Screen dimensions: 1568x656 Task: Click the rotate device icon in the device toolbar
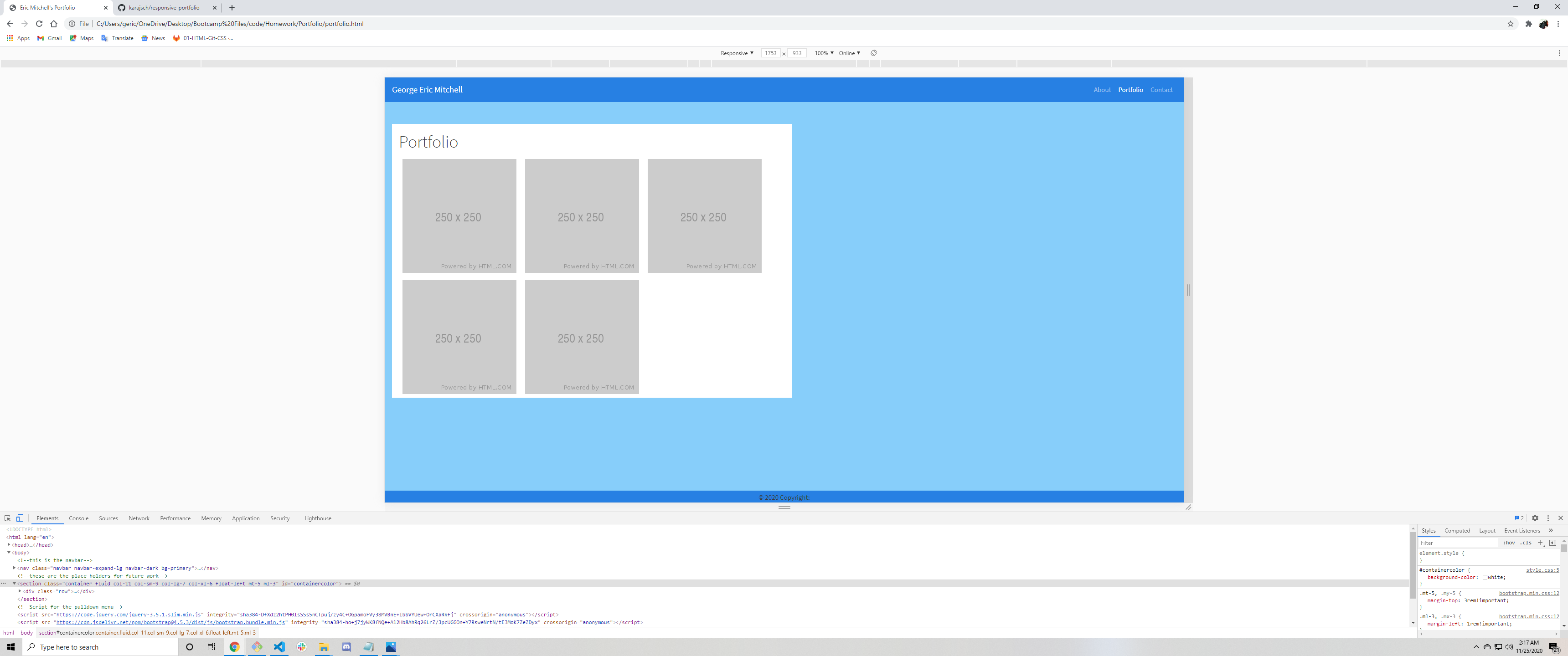[x=873, y=53]
